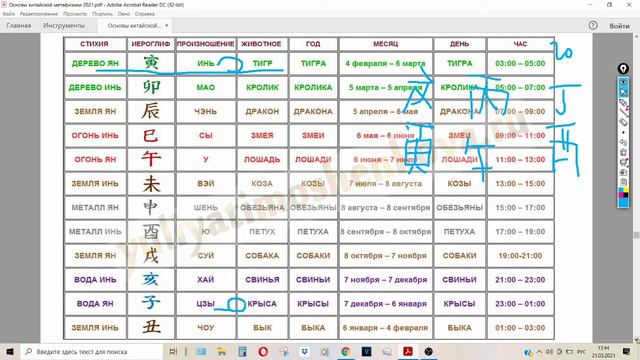The width and height of the screenshot is (640, 360).
Task: Click the 7 ноября – 7 декабря cell
Action: [385, 280]
